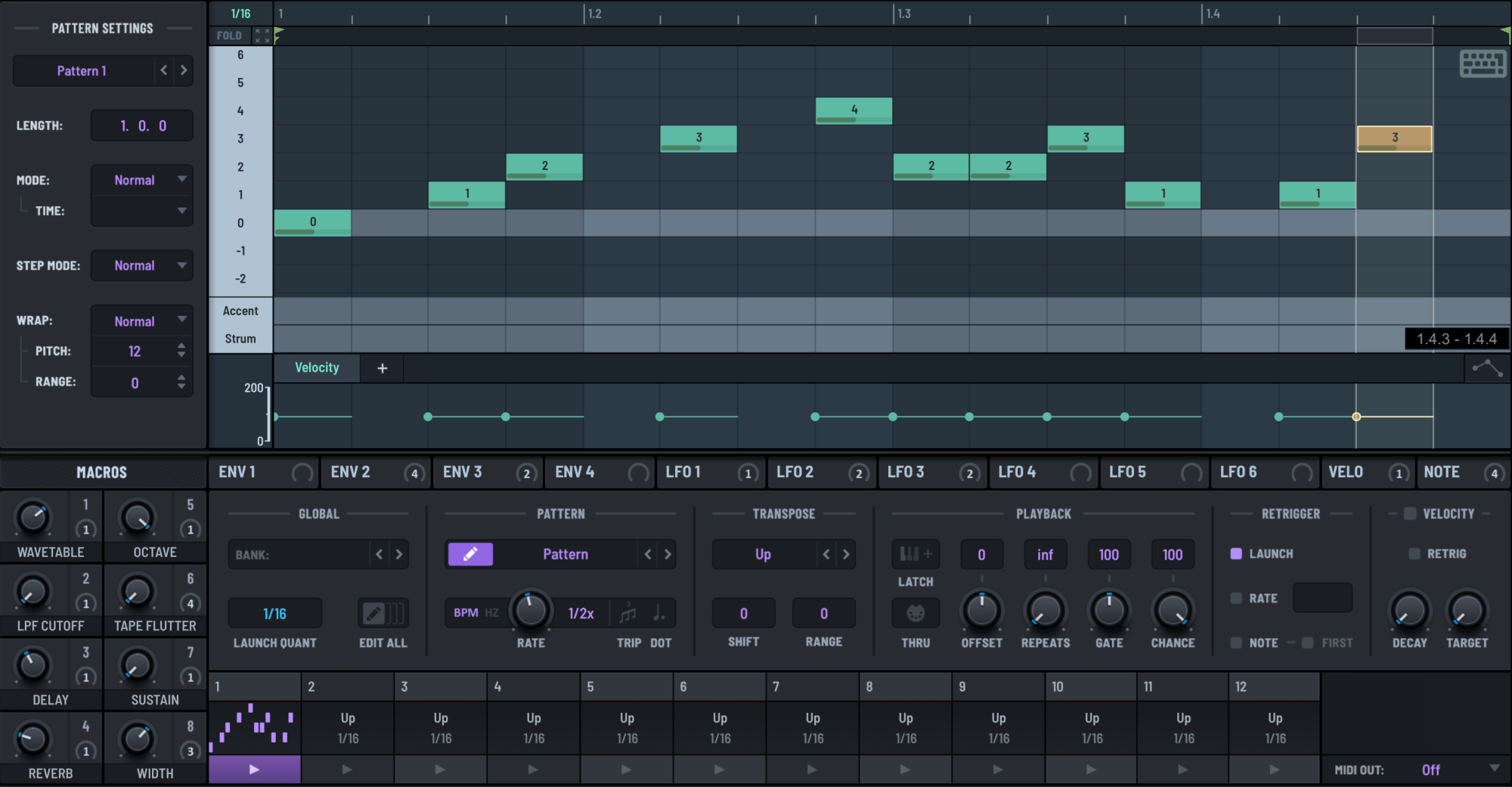Click the ENV 1 modulation ring icon

302,473
